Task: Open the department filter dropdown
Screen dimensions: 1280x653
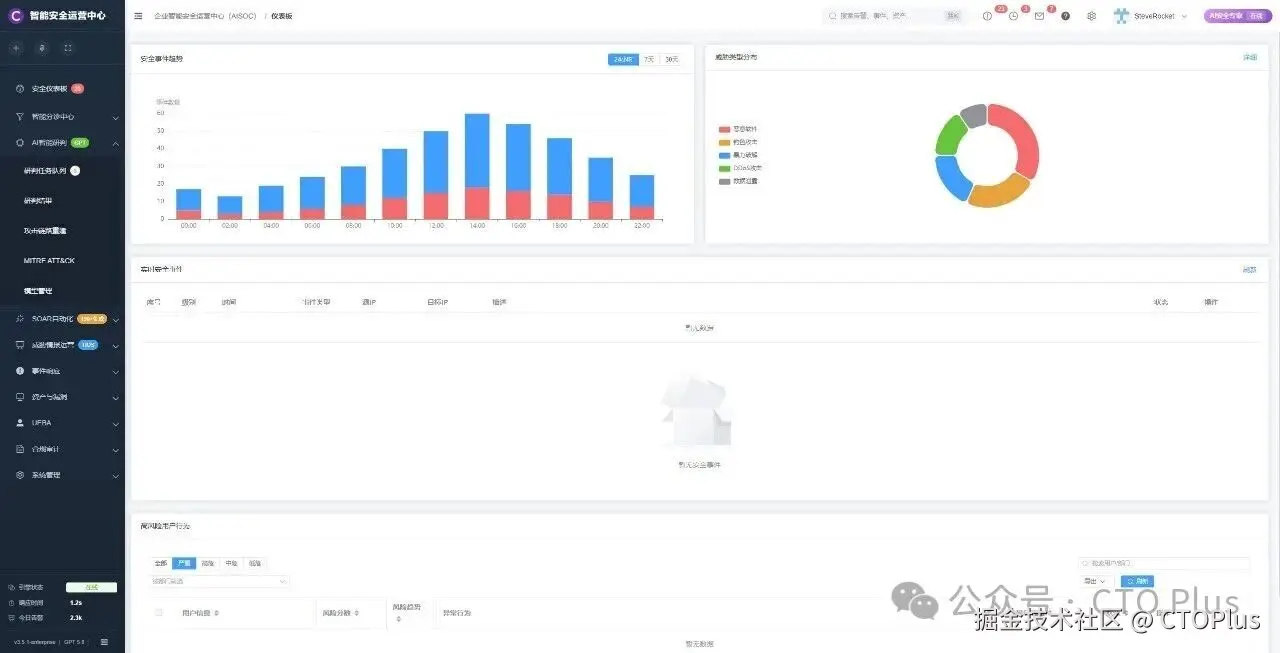Action: [220, 581]
